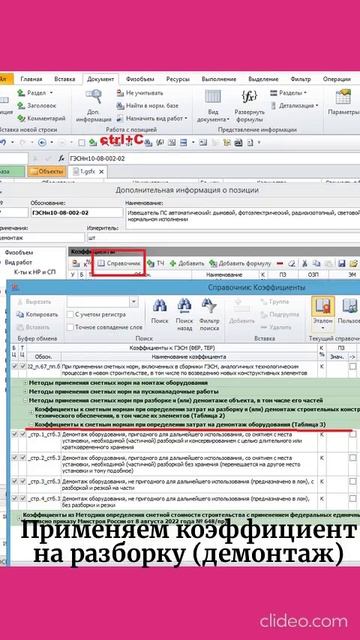Click the red minus delete icon
Screen dimensions: 360x640
280,263
